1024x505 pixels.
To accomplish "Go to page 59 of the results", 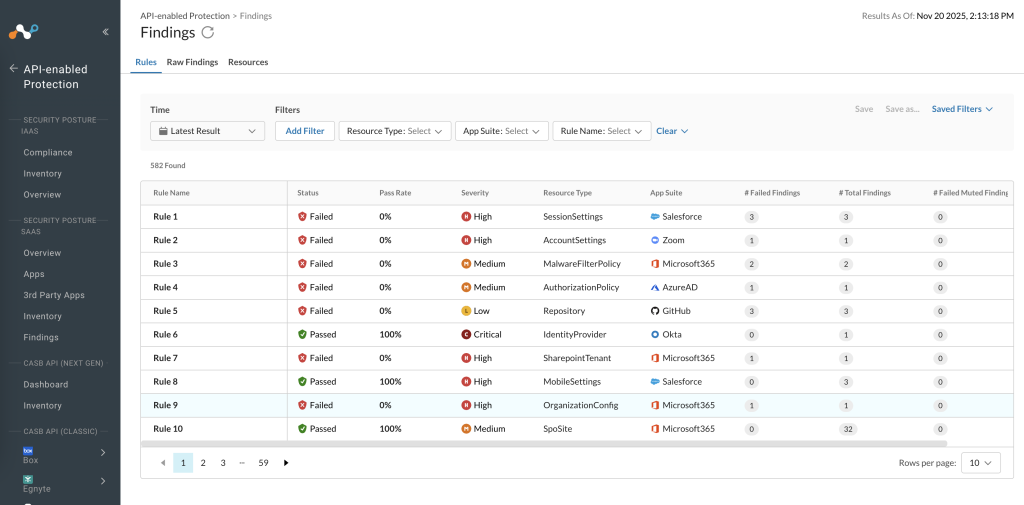I will pyautogui.click(x=263, y=463).
